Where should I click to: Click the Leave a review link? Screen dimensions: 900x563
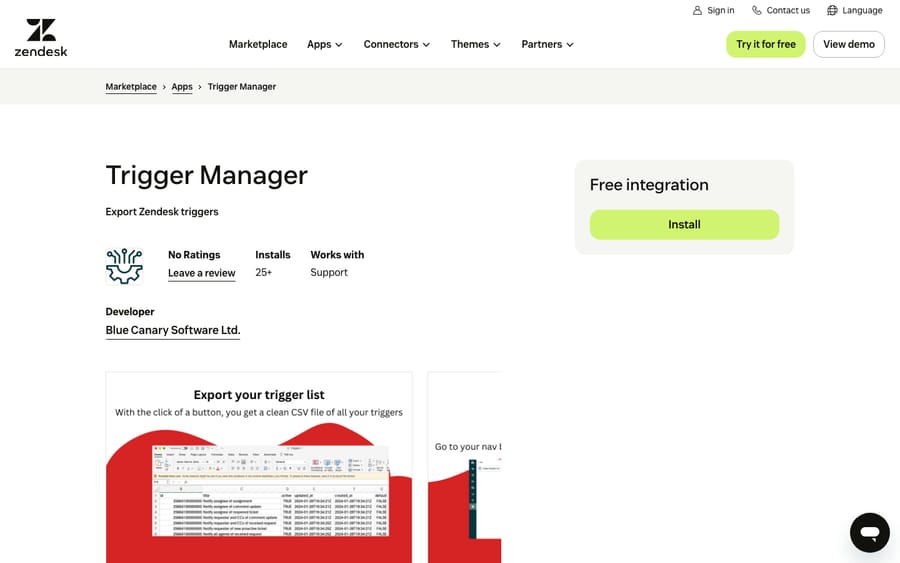[x=201, y=273]
